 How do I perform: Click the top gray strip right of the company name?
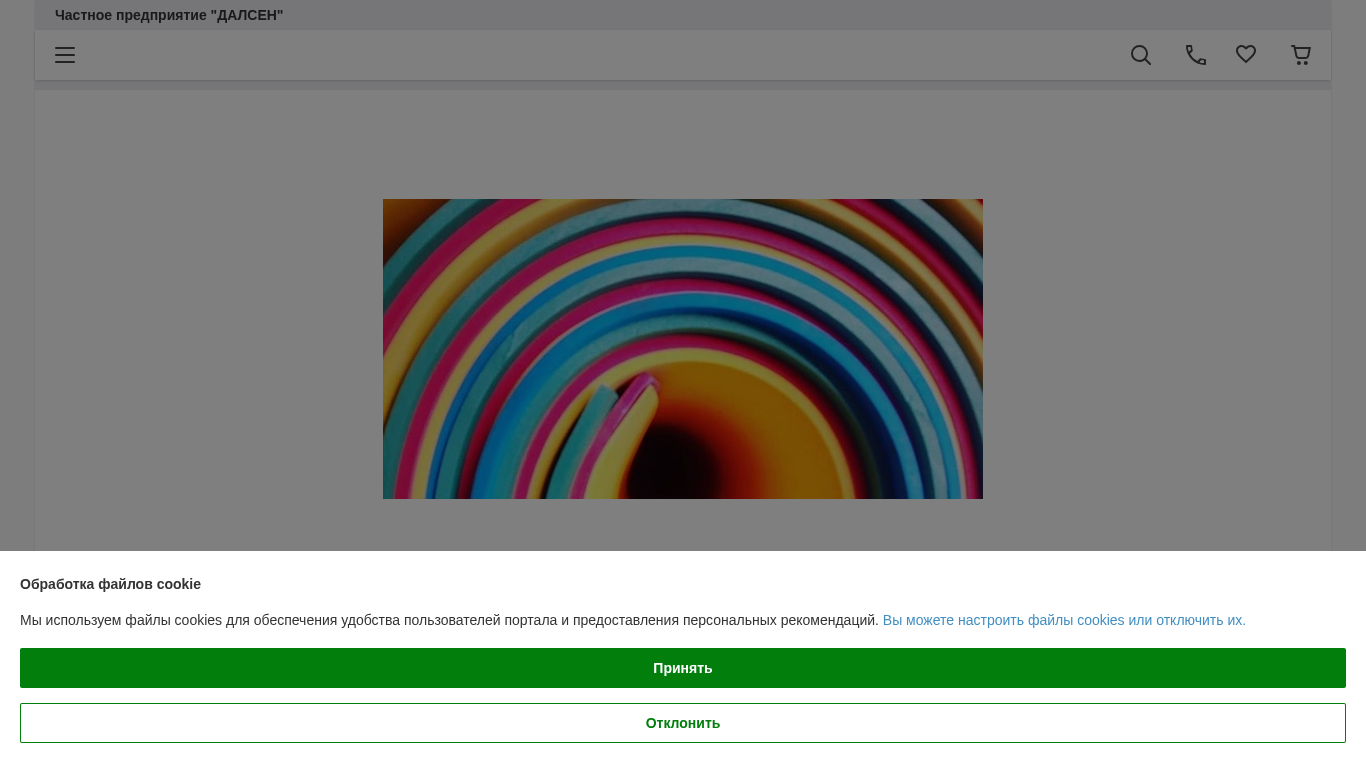[x=800, y=15]
